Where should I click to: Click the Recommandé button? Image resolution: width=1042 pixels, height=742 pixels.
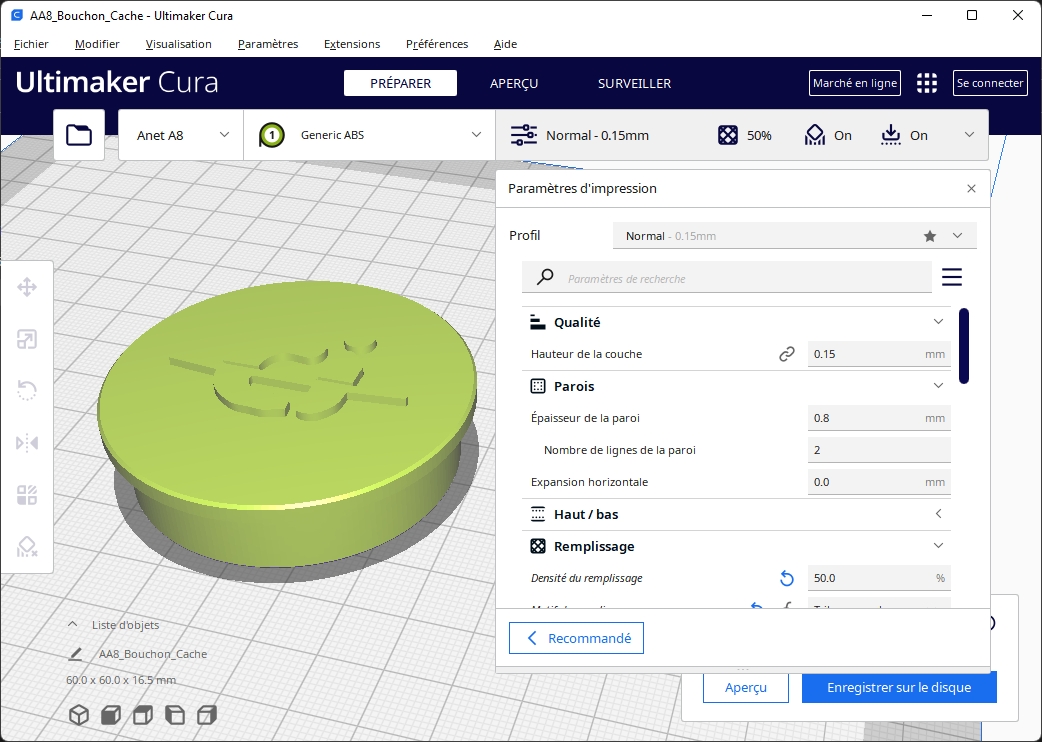tap(576, 638)
